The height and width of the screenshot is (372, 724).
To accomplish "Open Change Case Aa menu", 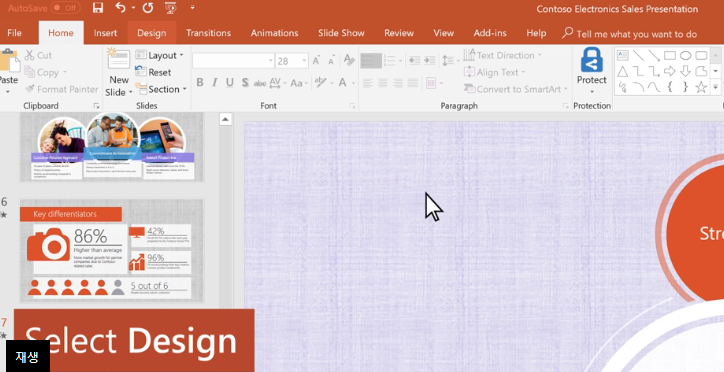I will click(x=296, y=84).
